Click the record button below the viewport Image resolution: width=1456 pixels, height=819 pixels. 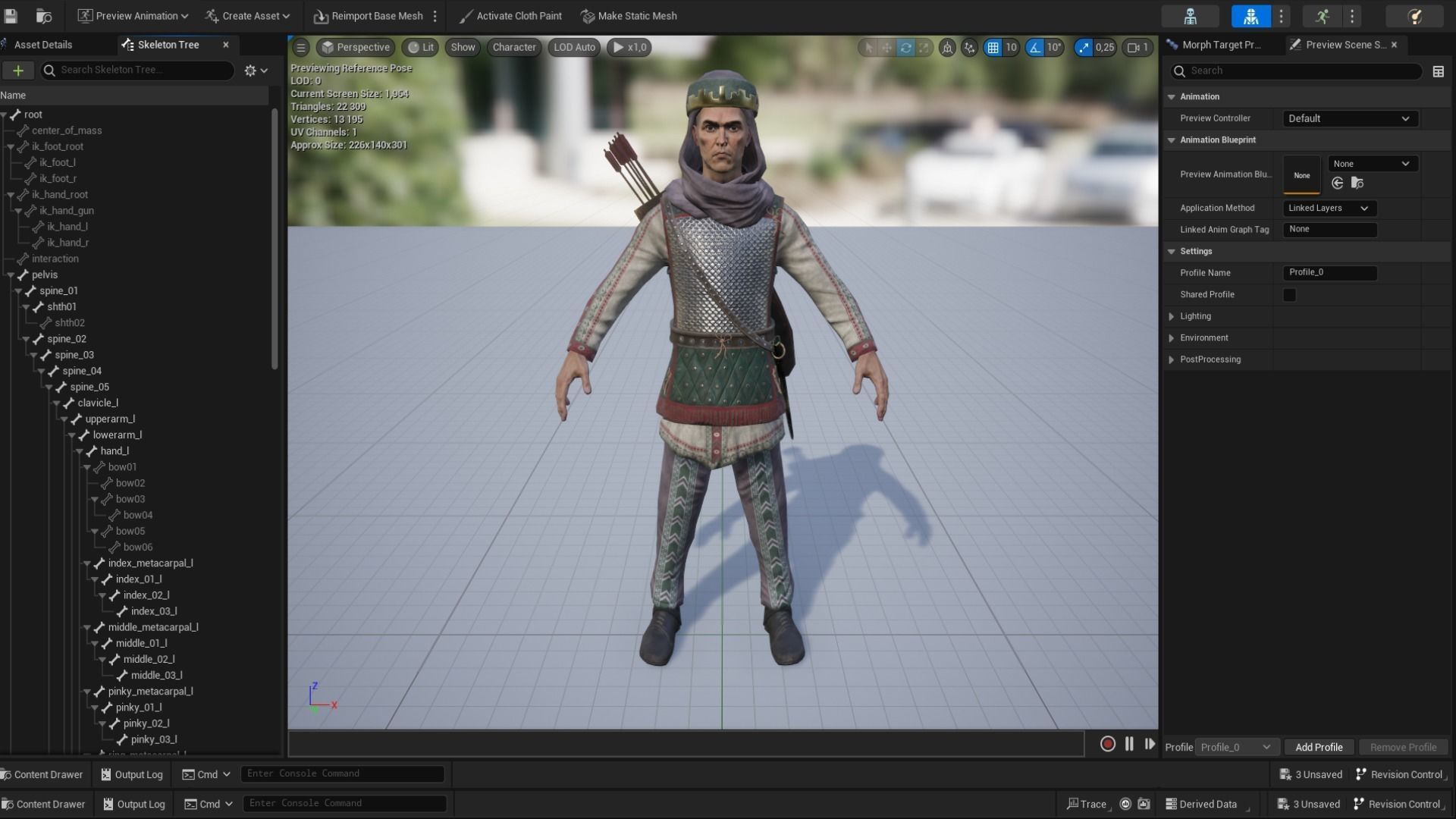click(1107, 745)
